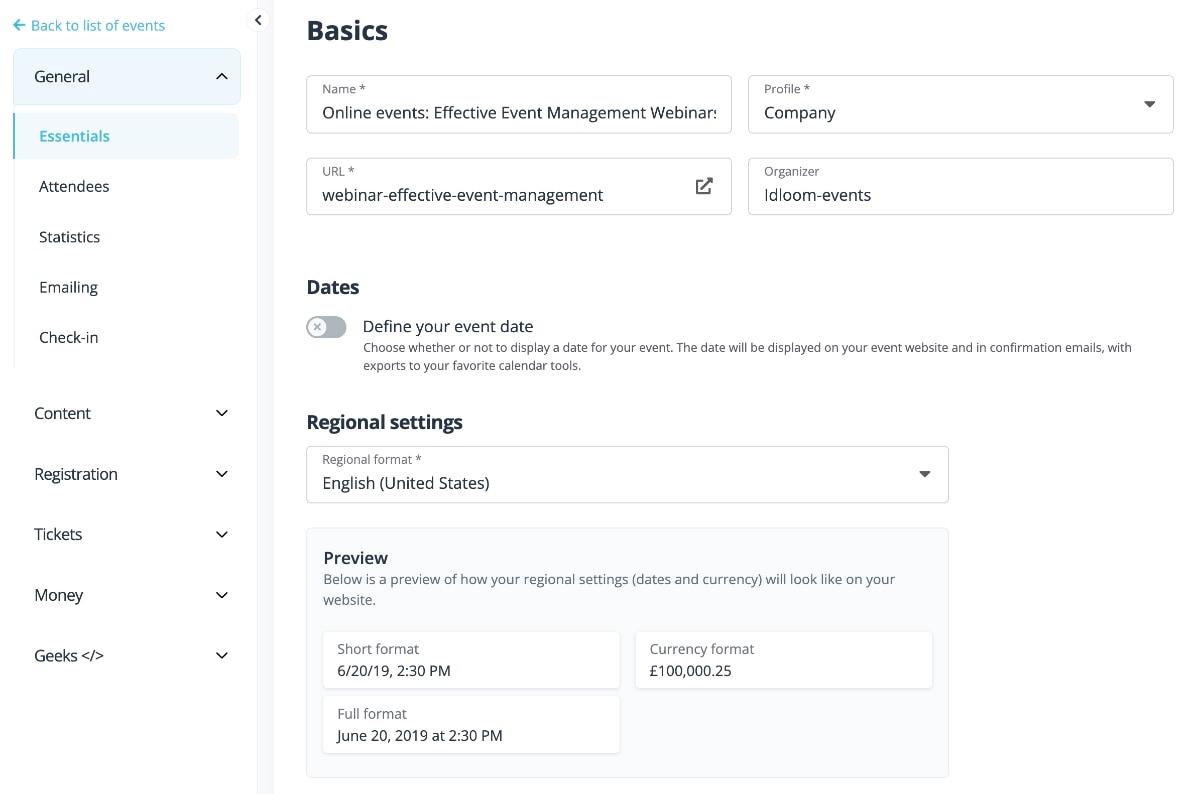Select Essentials in the sidebar
This screenshot has height=794, width=1200.
pyautogui.click(x=75, y=136)
